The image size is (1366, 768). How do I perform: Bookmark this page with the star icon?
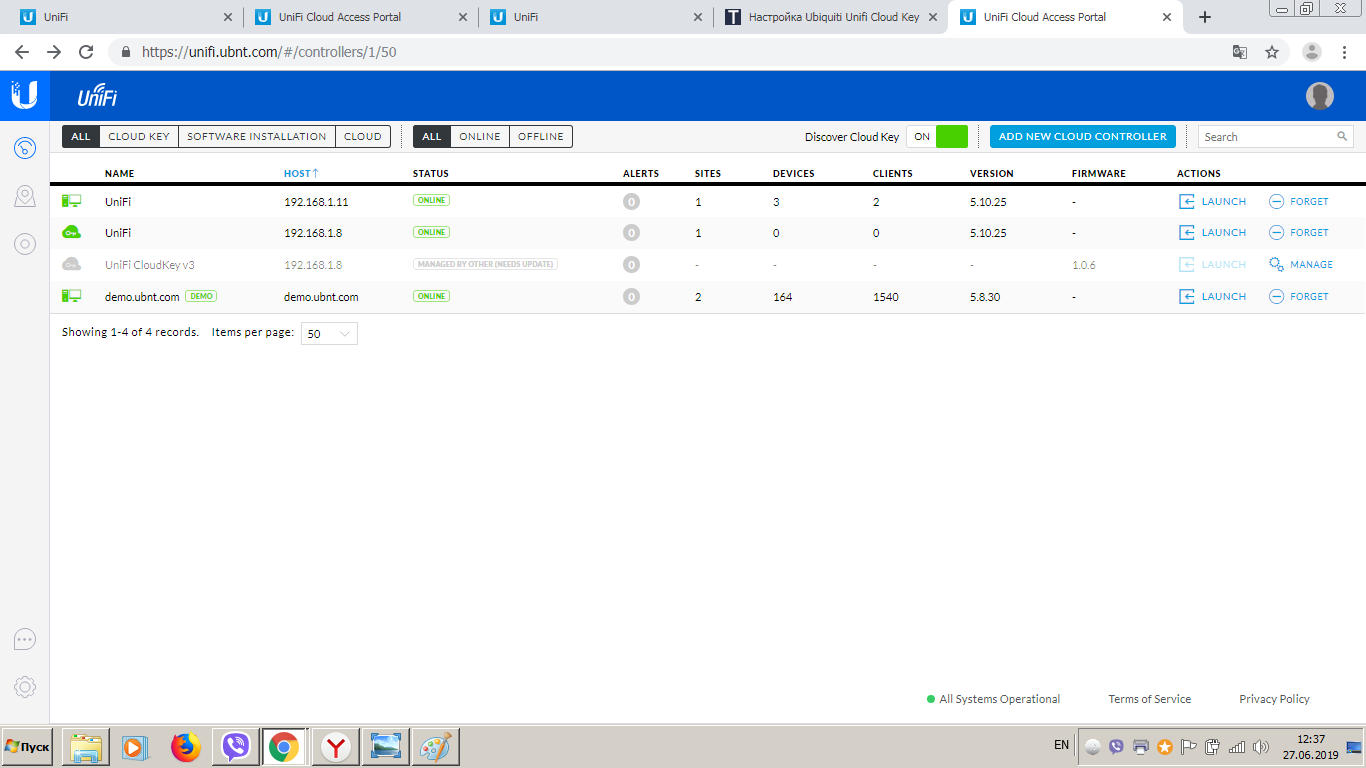click(1272, 52)
